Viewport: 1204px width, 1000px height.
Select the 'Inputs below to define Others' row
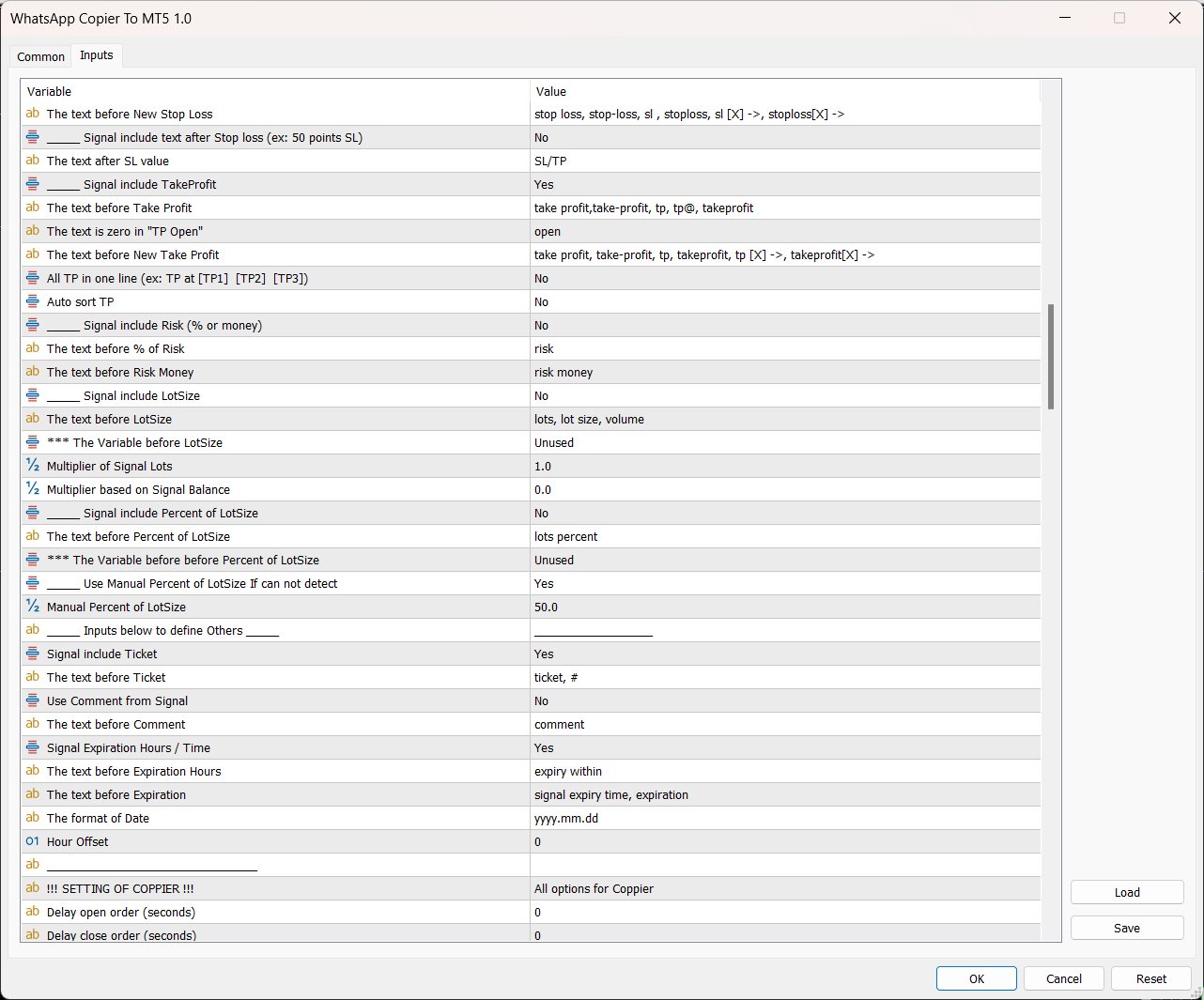click(x=531, y=630)
